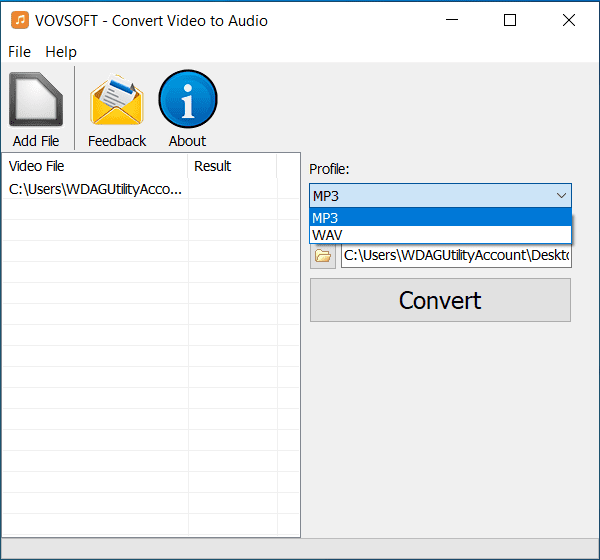Open the Feedback envelope icon
Viewport: 600px width, 560px height.
117,101
